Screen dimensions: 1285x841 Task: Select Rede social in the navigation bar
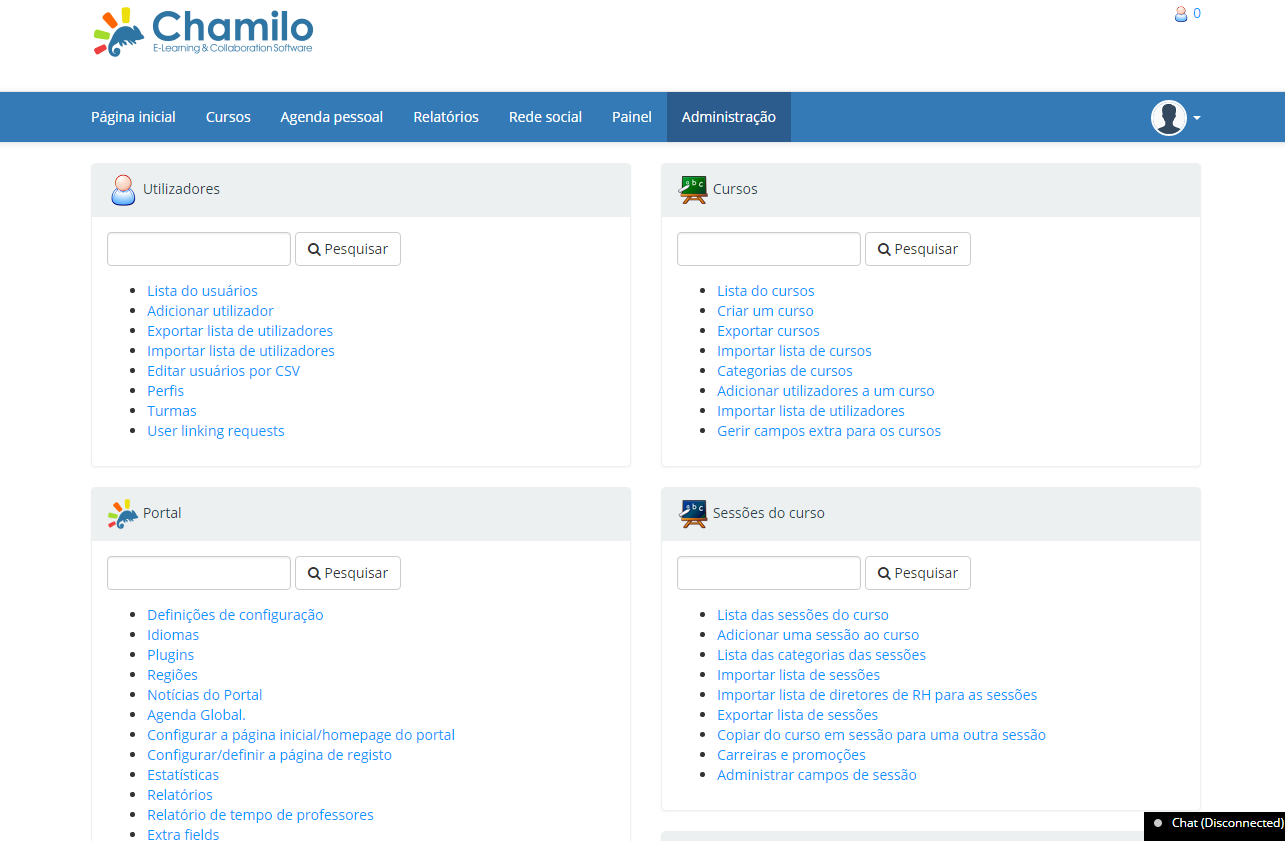545,116
